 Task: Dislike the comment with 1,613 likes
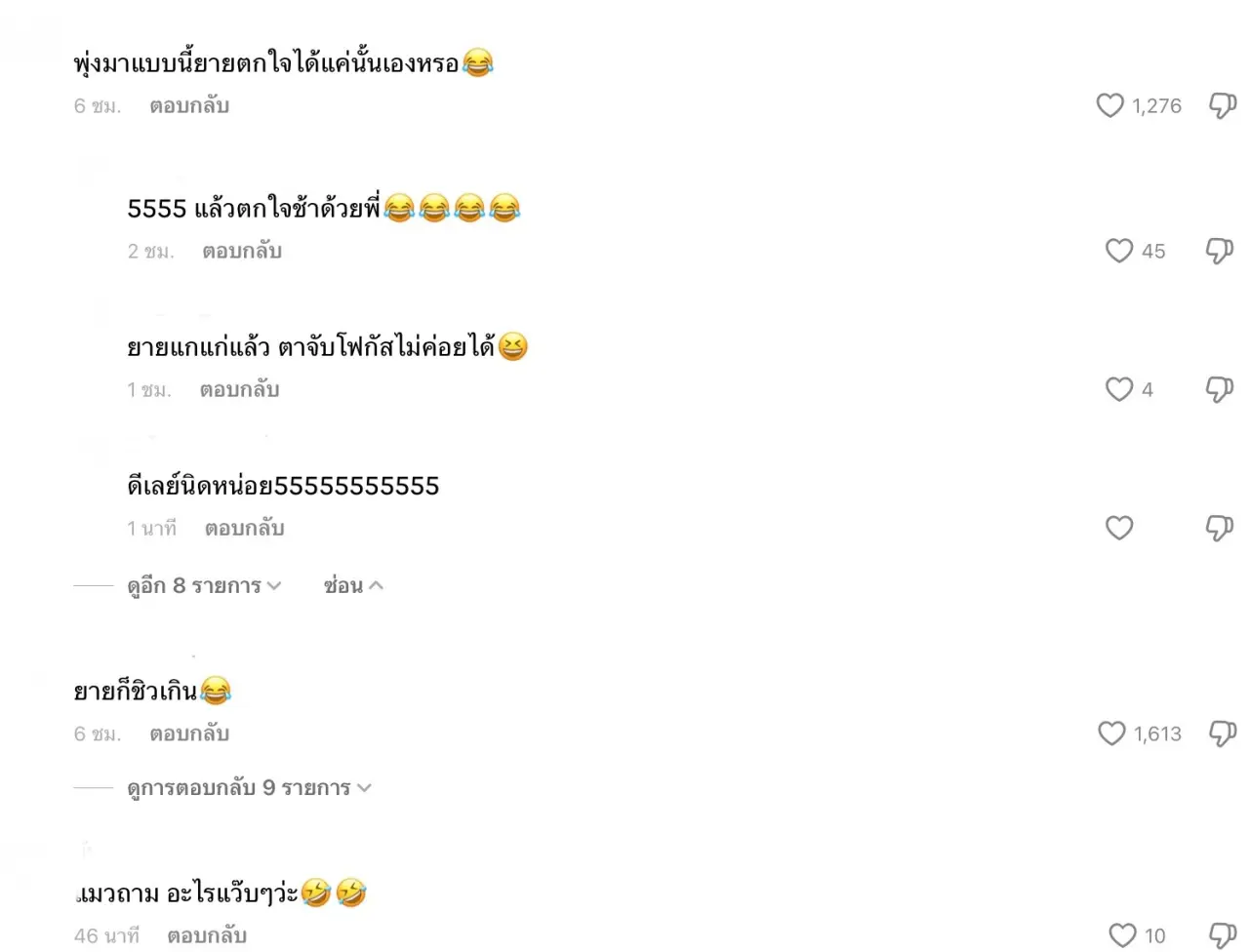(1223, 734)
